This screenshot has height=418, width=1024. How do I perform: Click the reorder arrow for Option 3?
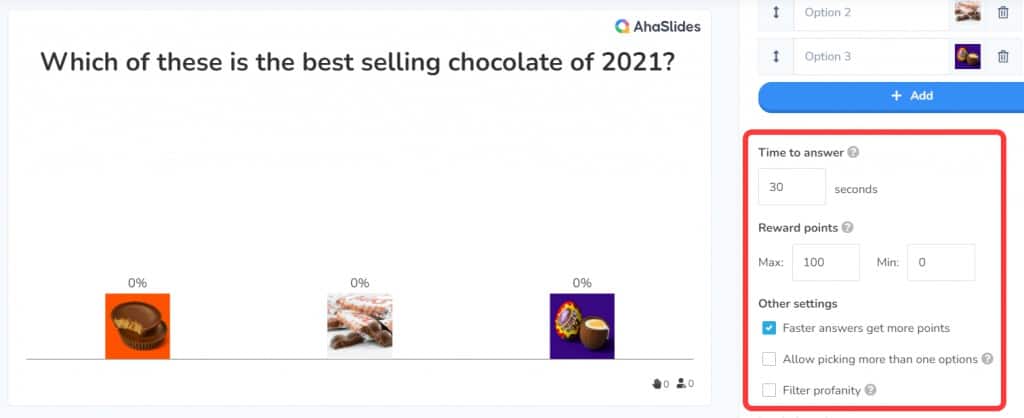pyautogui.click(x=775, y=56)
